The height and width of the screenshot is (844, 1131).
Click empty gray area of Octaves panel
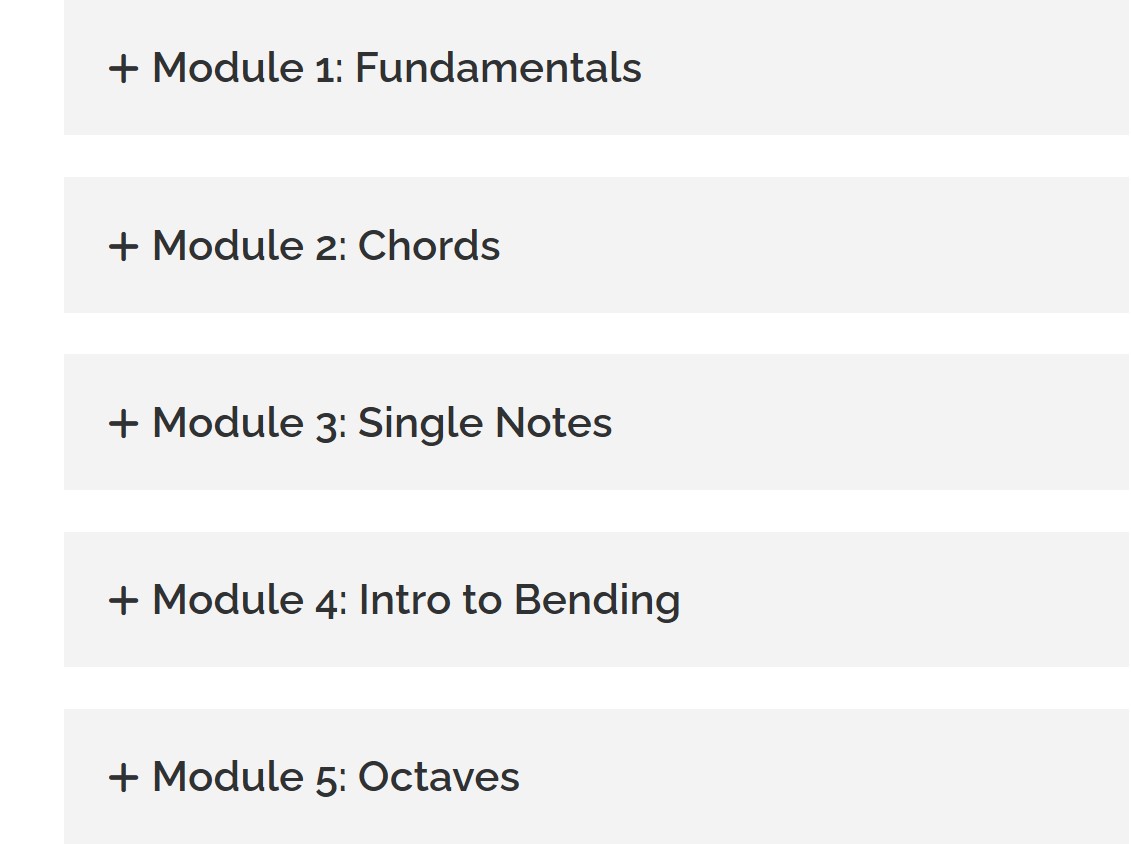(x=822, y=777)
